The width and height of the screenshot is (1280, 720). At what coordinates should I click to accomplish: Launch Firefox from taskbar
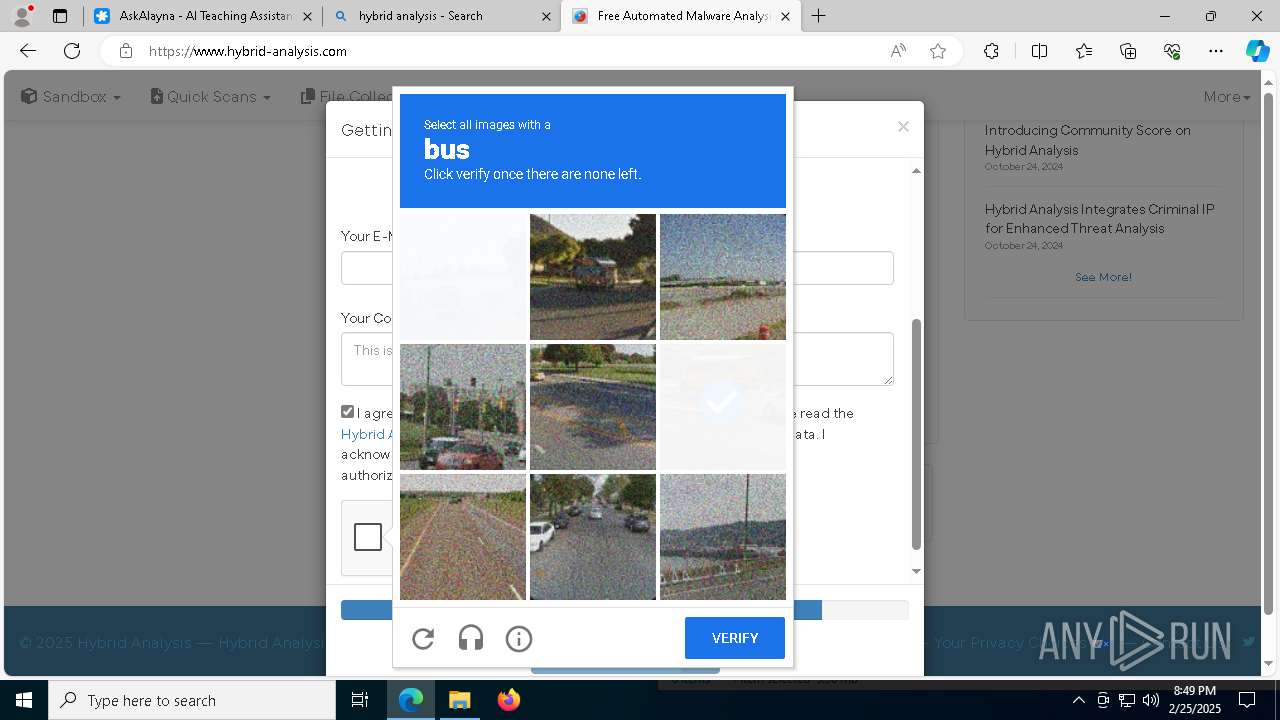point(508,700)
